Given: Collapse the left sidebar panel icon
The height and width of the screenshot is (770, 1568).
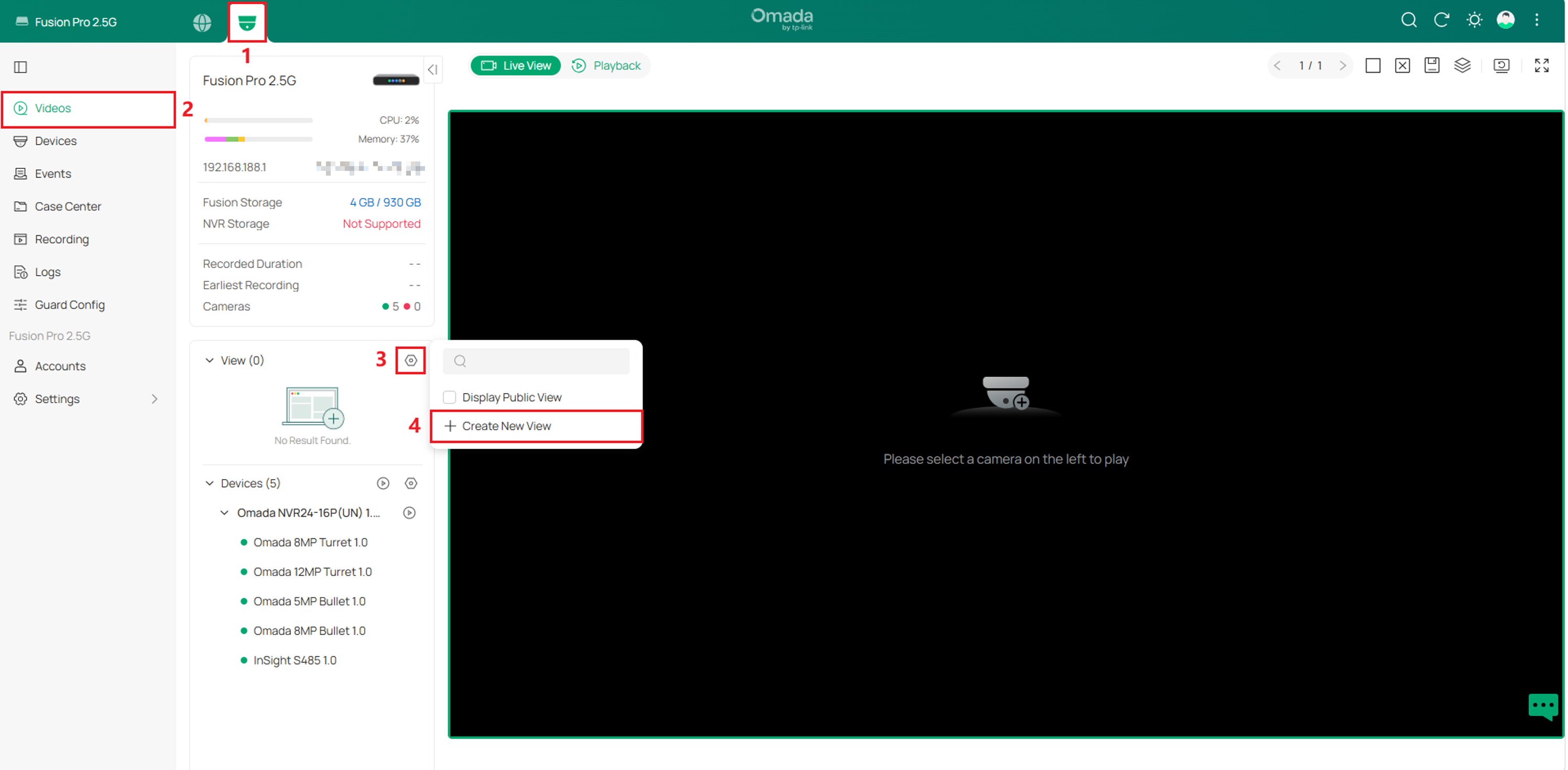Looking at the screenshot, I should point(20,67).
